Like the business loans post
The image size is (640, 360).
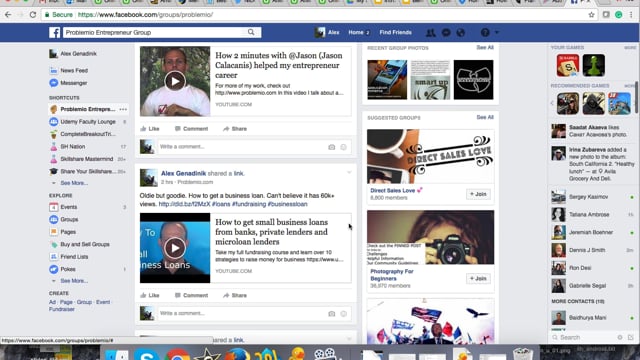[150, 295]
